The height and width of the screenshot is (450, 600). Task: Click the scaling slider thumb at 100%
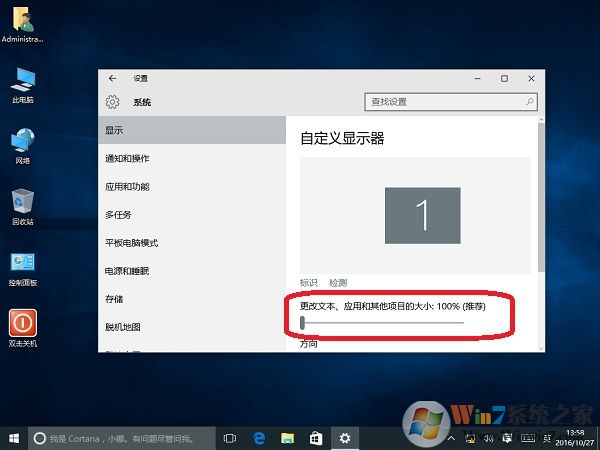(302, 323)
